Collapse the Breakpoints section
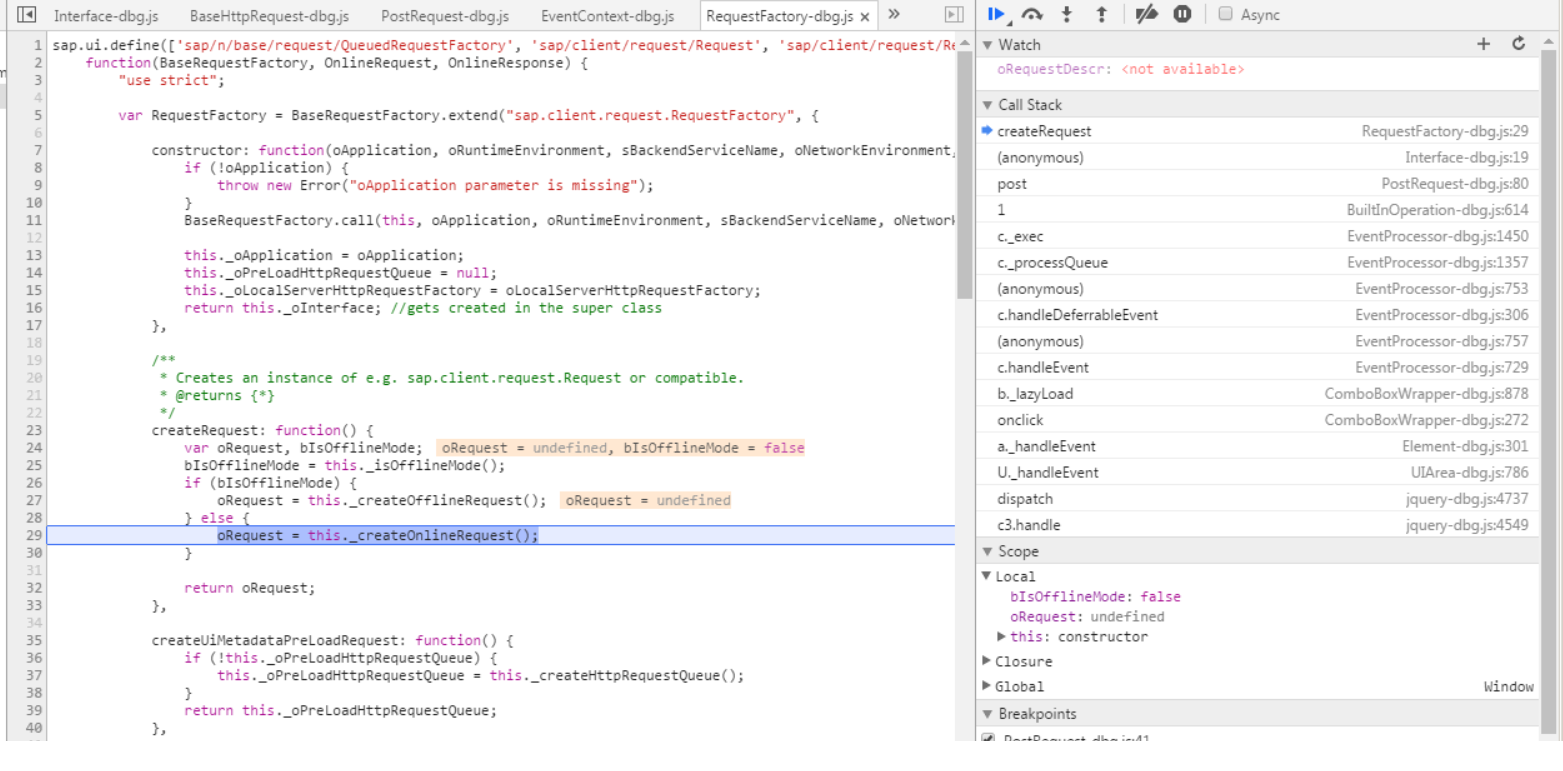 pyautogui.click(x=988, y=714)
